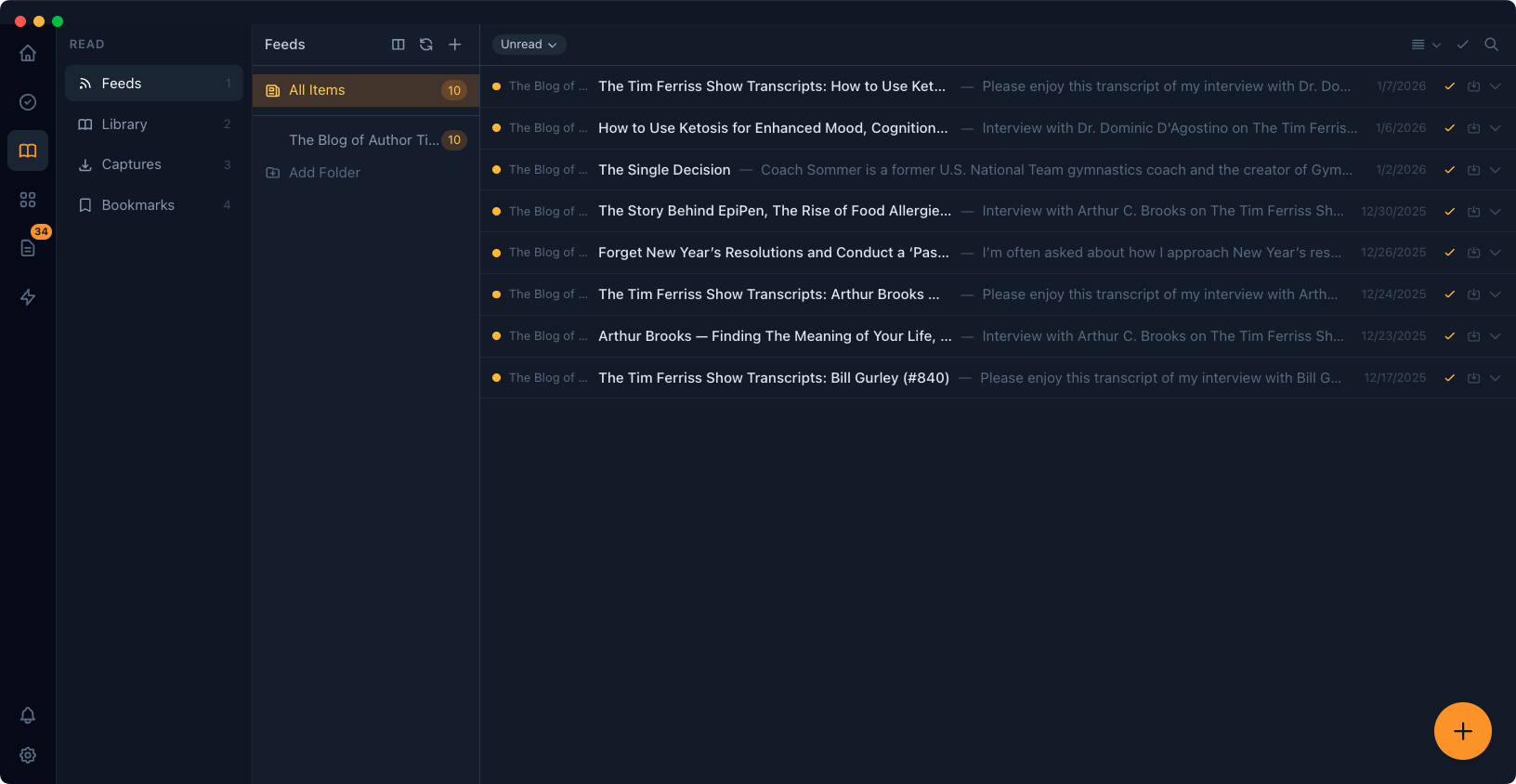The width and height of the screenshot is (1516, 784).
Task: Open article 'The Single Decision'
Action: pos(664,170)
